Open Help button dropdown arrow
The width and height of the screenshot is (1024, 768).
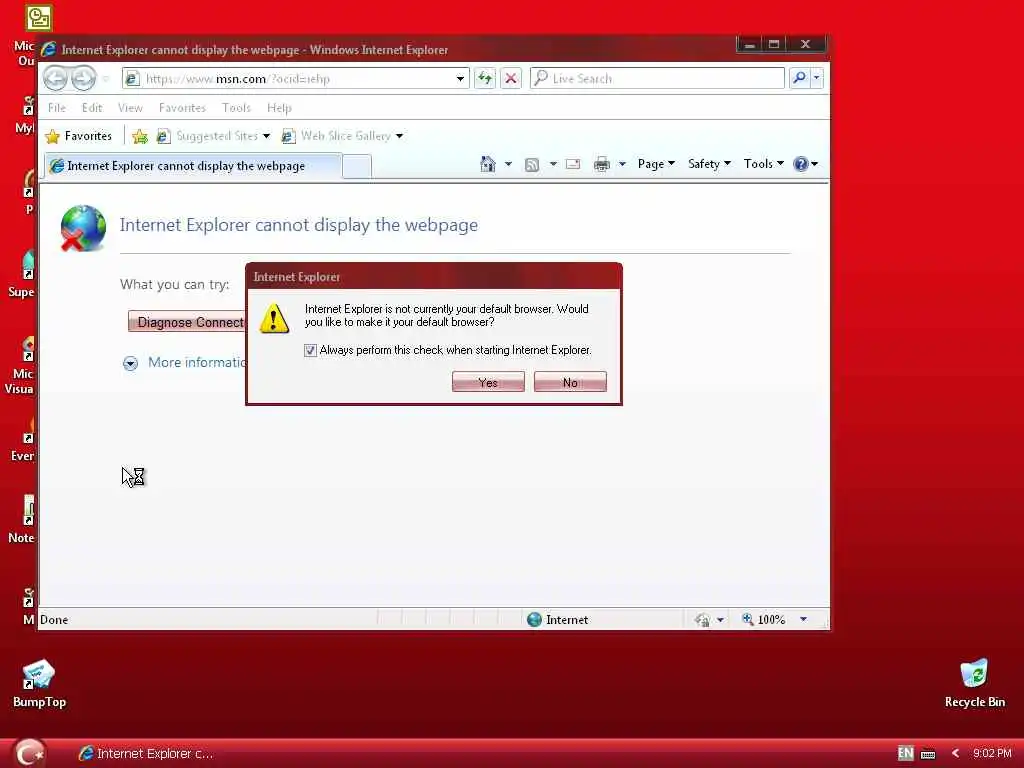tap(814, 164)
